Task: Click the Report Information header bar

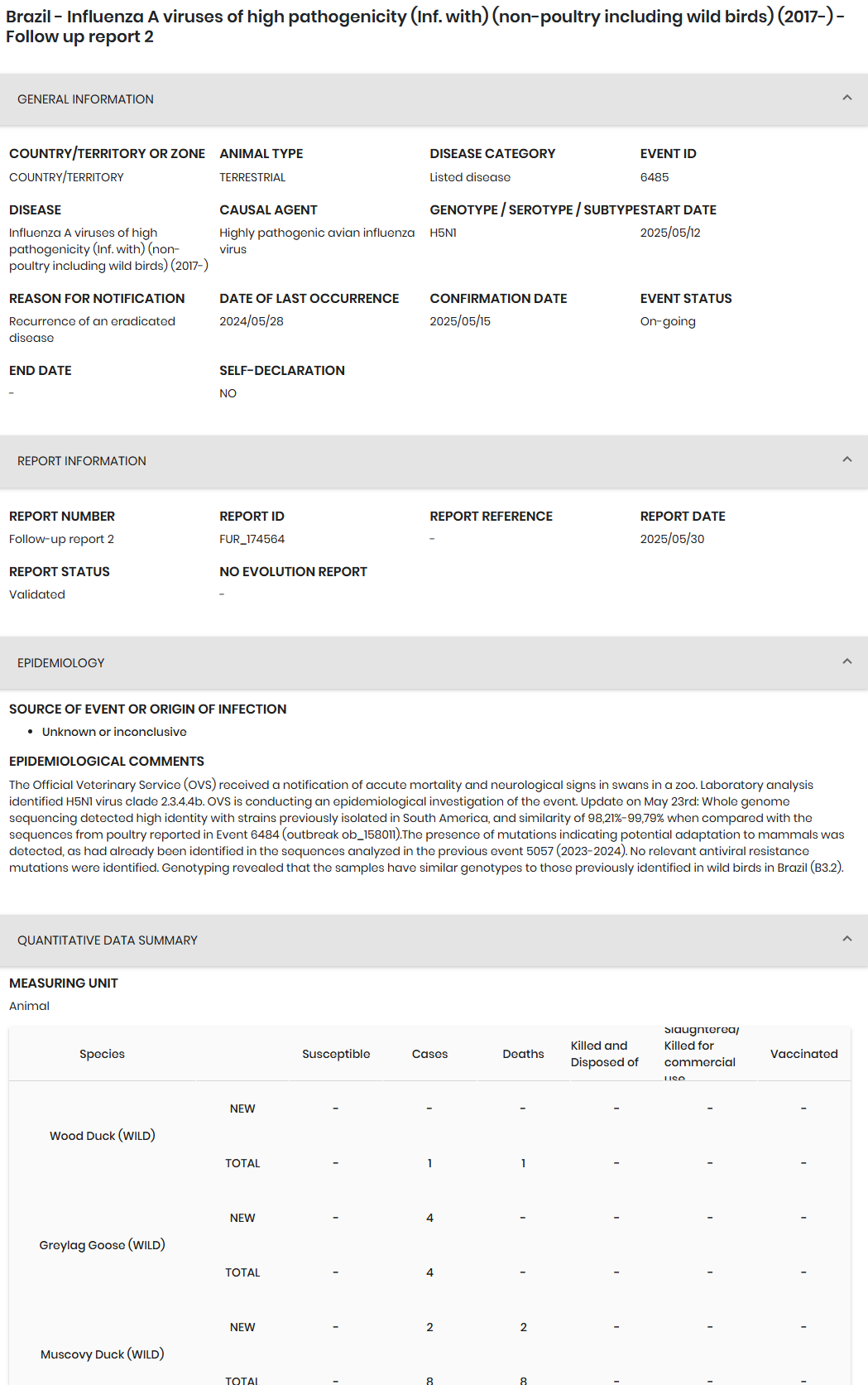Action: pyautogui.click(x=434, y=461)
